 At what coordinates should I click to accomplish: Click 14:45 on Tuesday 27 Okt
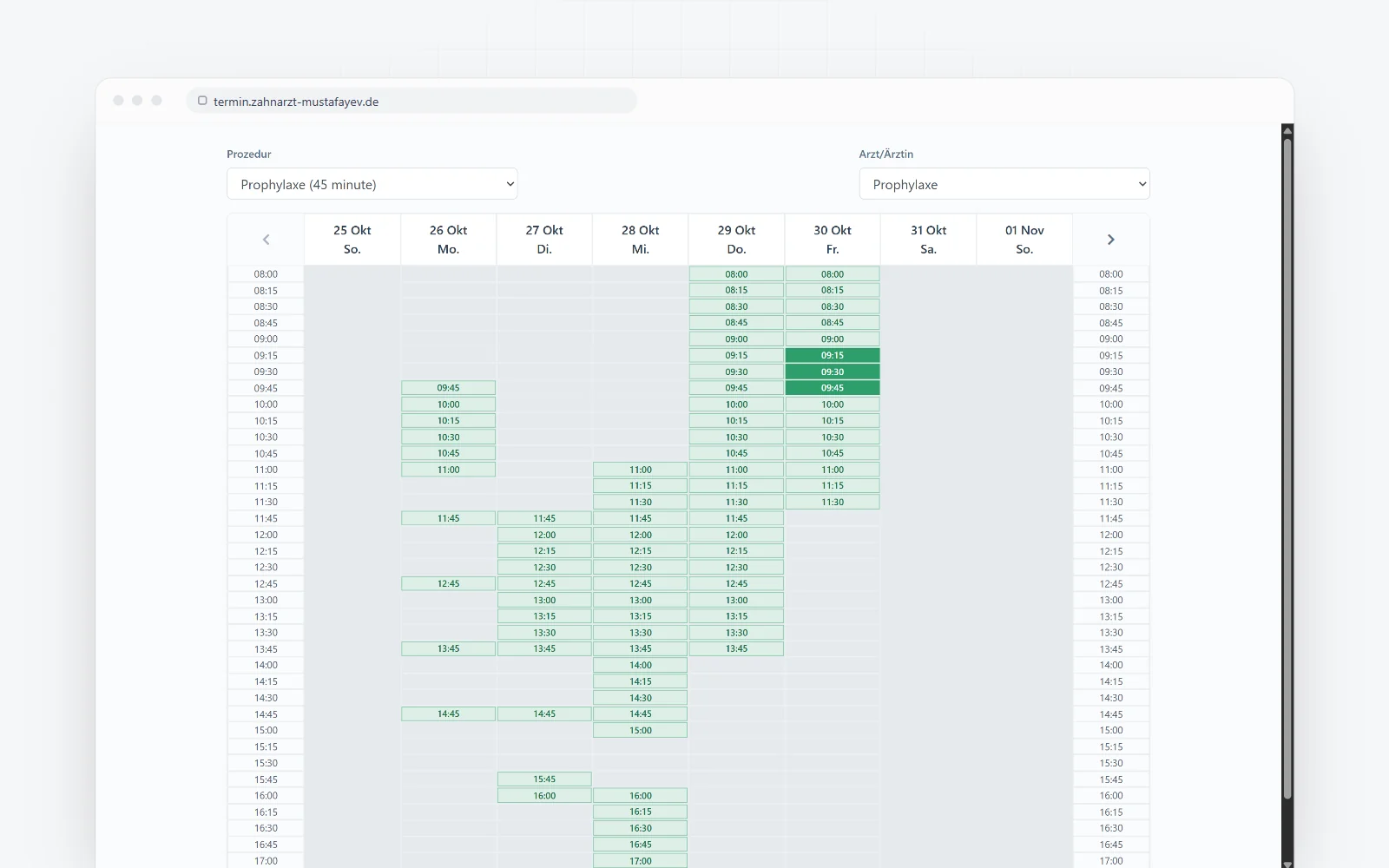[544, 713]
